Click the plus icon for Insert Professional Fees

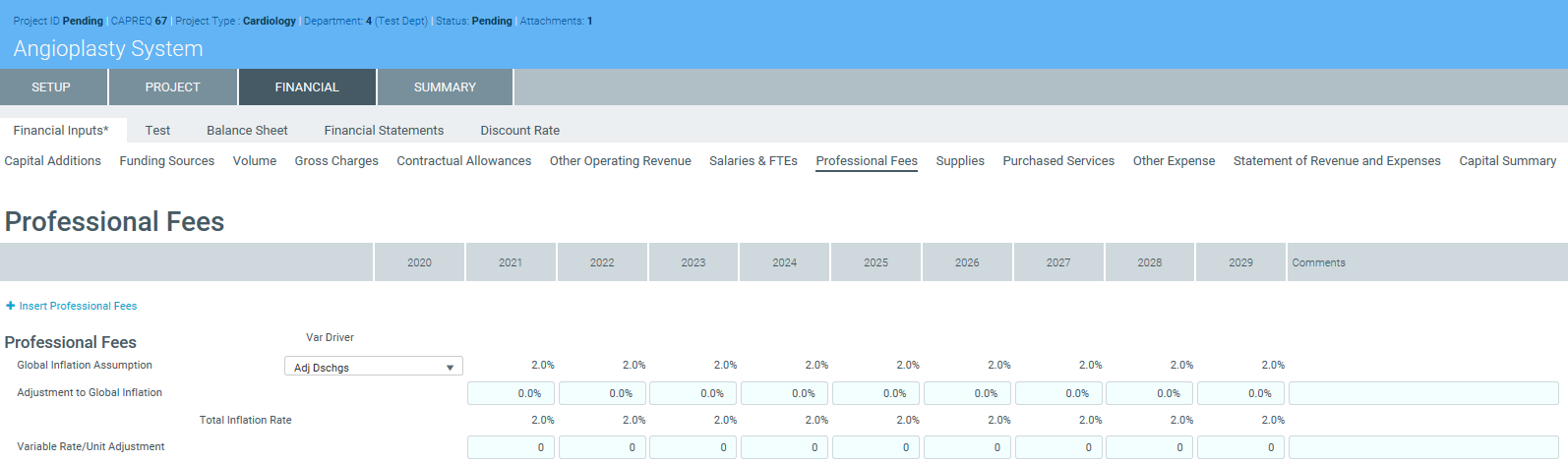[10, 306]
